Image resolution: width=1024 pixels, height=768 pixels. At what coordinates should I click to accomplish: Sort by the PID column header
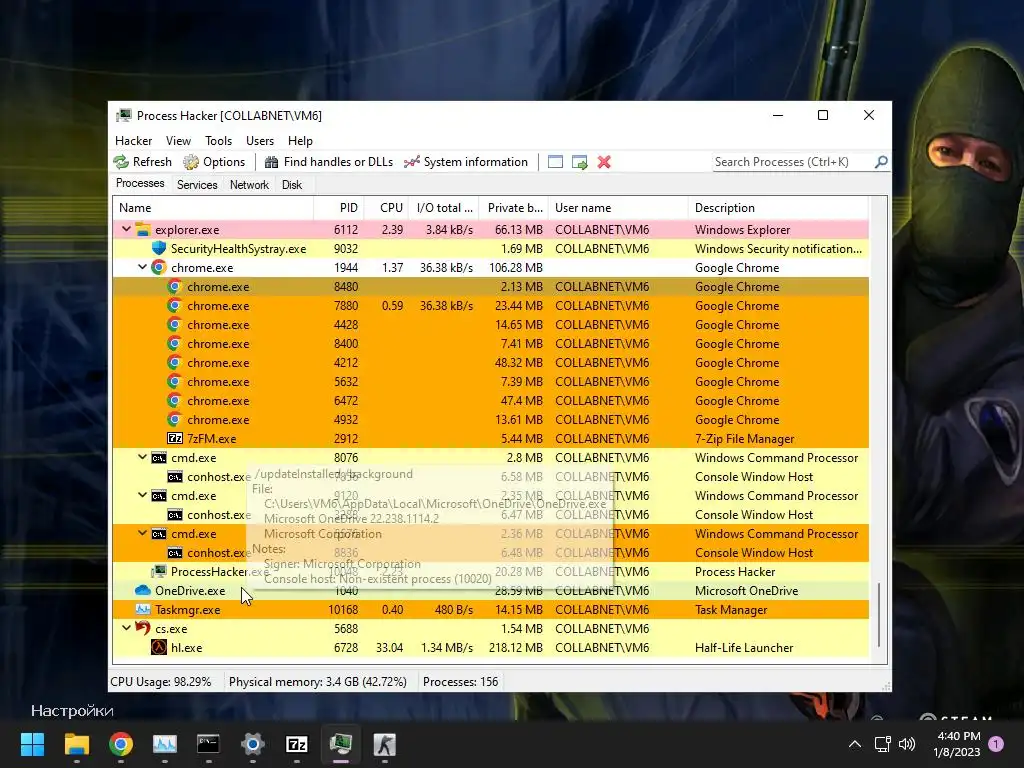[x=339, y=208]
